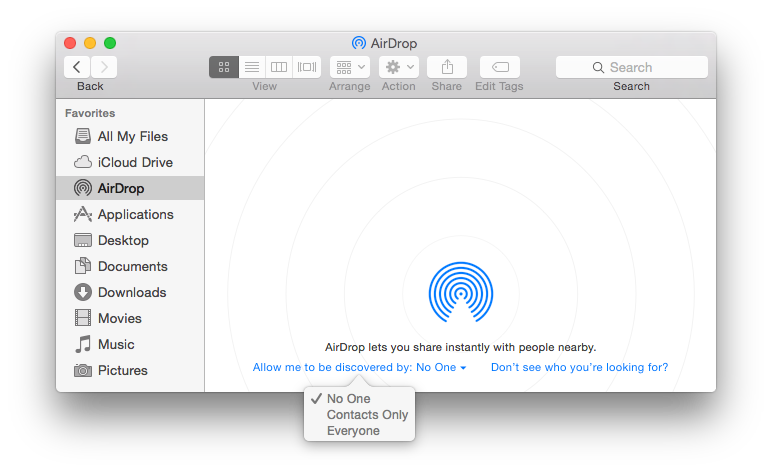This screenshot has width=772, height=475.
Task: Click the magnifying glass in search field
Action: [598, 67]
